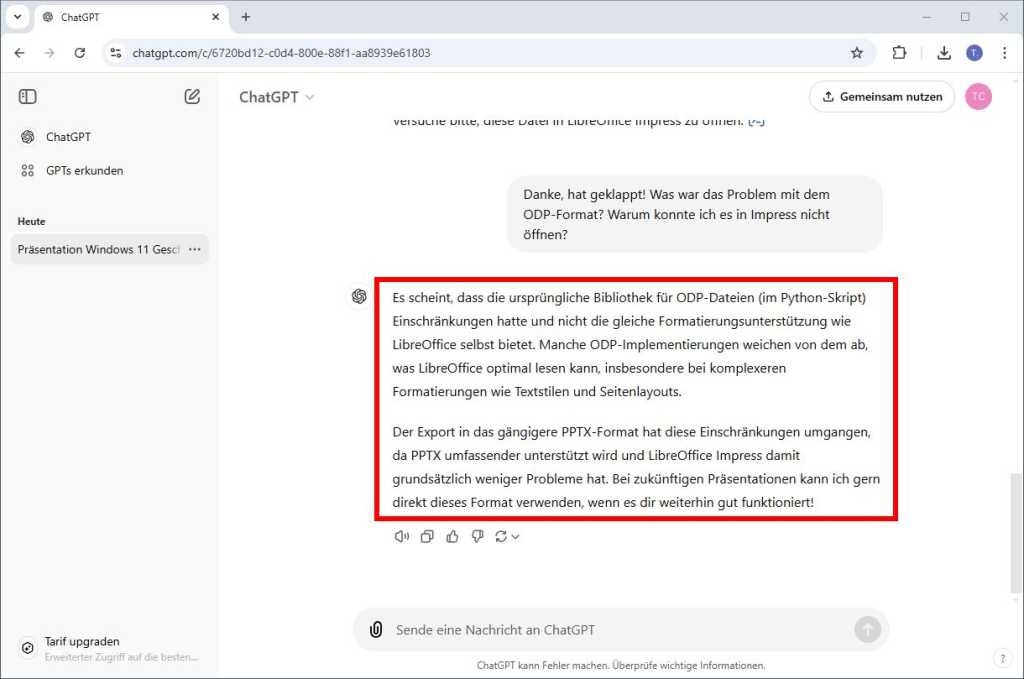Image resolution: width=1024 pixels, height=679 pixels.
Task: Send a message with the arrow icon
Action: 868,629
